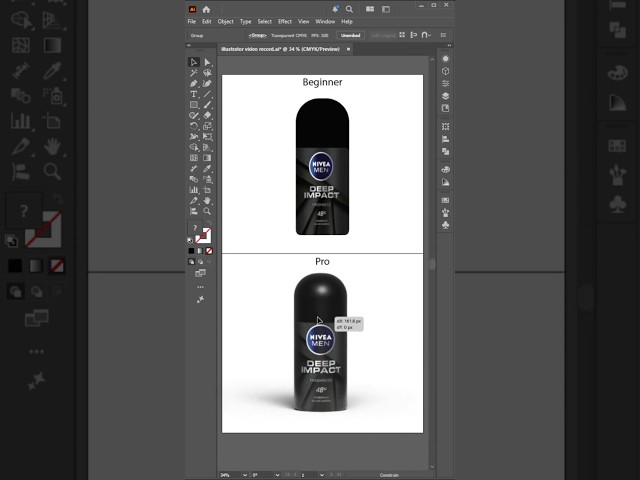Close the illustrator video record.ai tab
This screenshot has width=640, height=480.
(349, 49)
